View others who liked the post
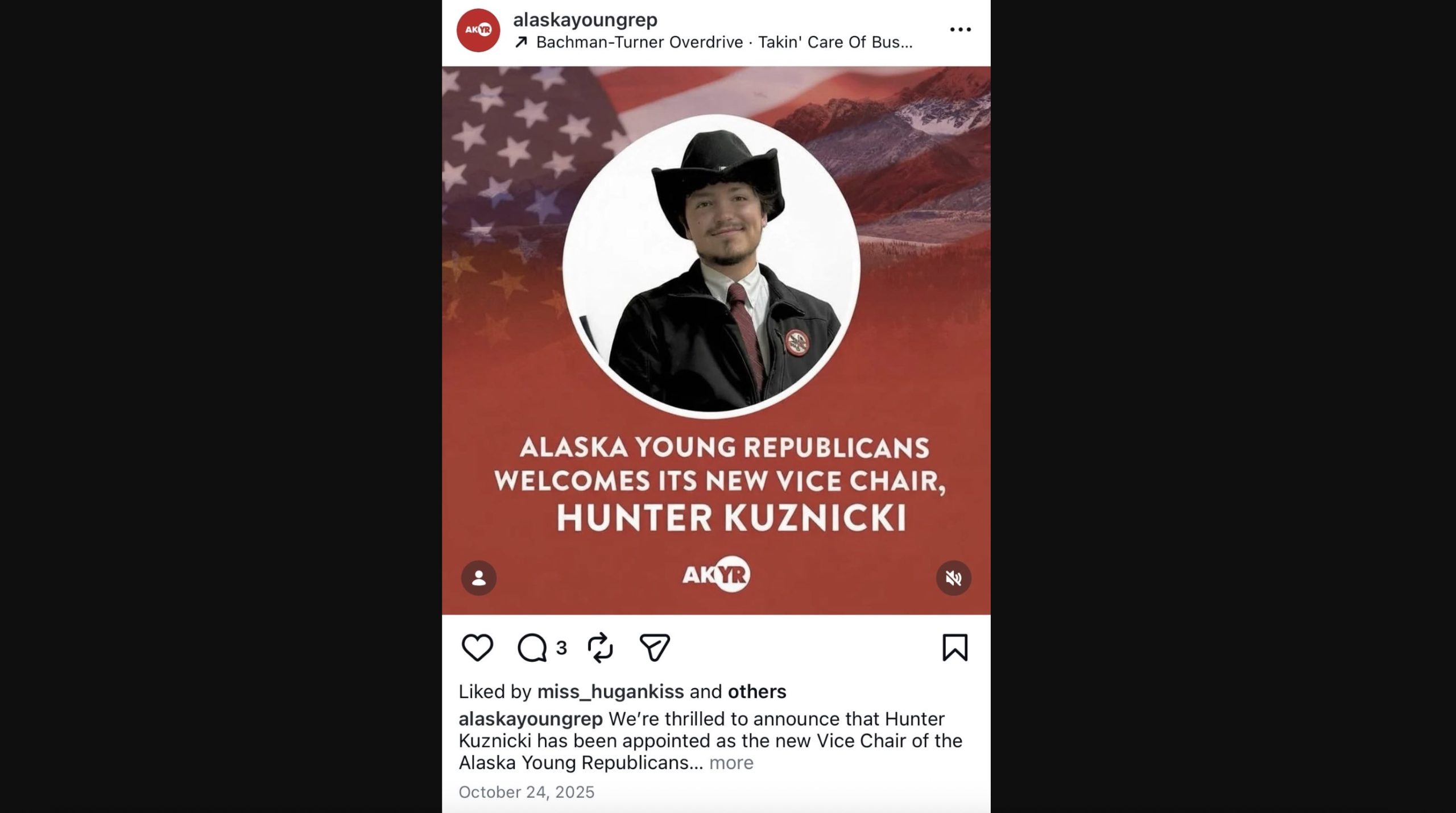 pyautogui.click(x=757, y=691)
